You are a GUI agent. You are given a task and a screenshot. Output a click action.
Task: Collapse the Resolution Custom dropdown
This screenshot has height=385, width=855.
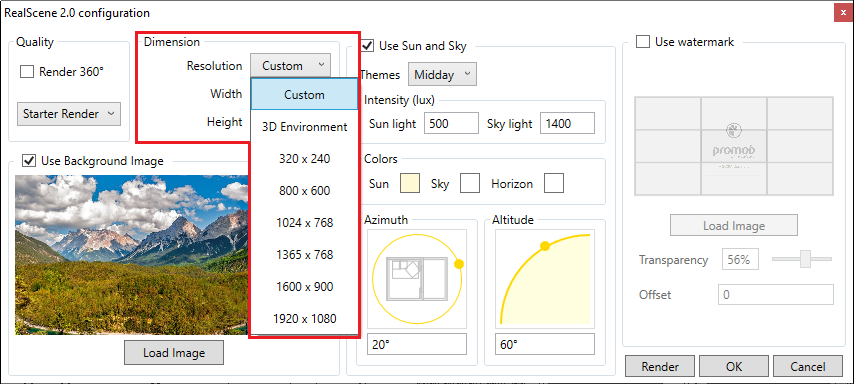click(x=291, y=65)
